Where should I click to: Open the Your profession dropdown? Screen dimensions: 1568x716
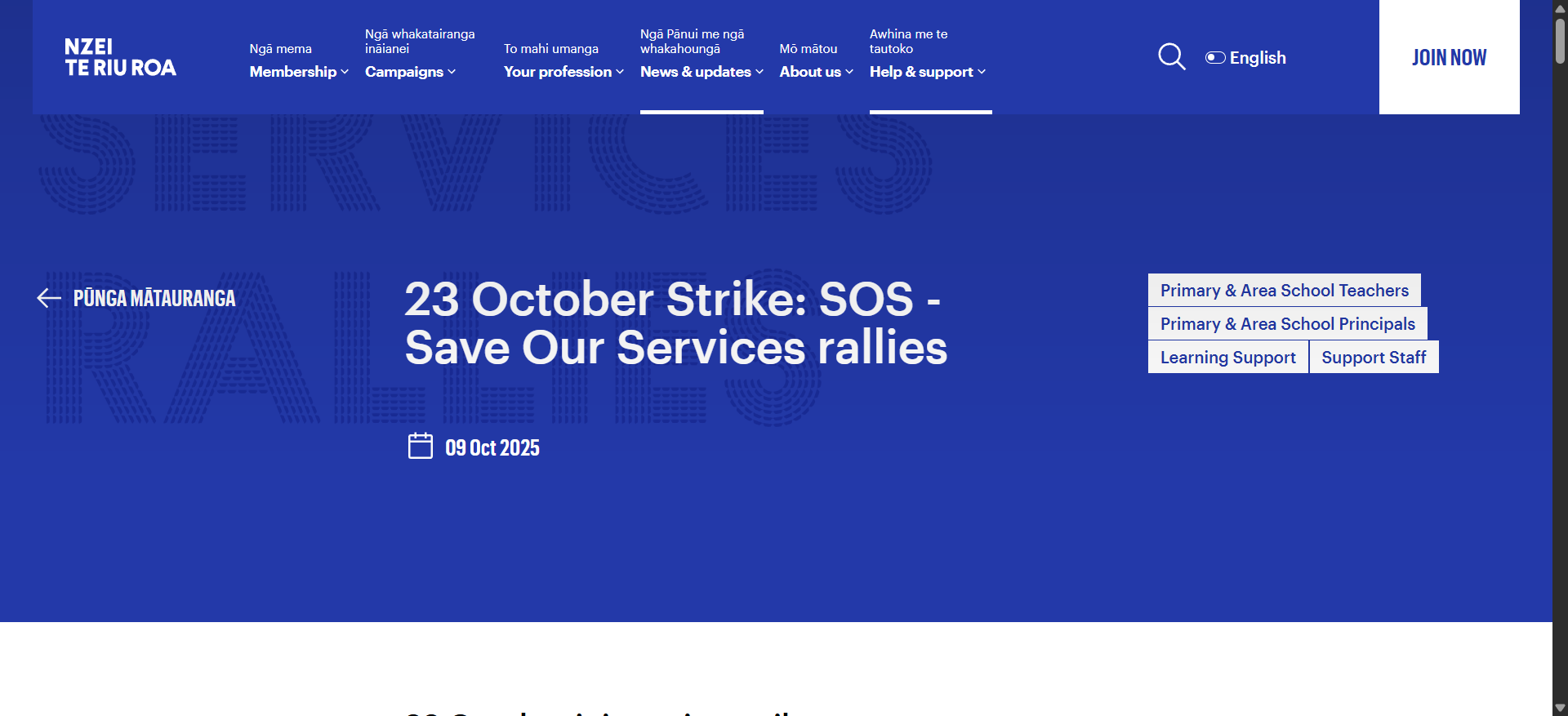coord(563,72)
